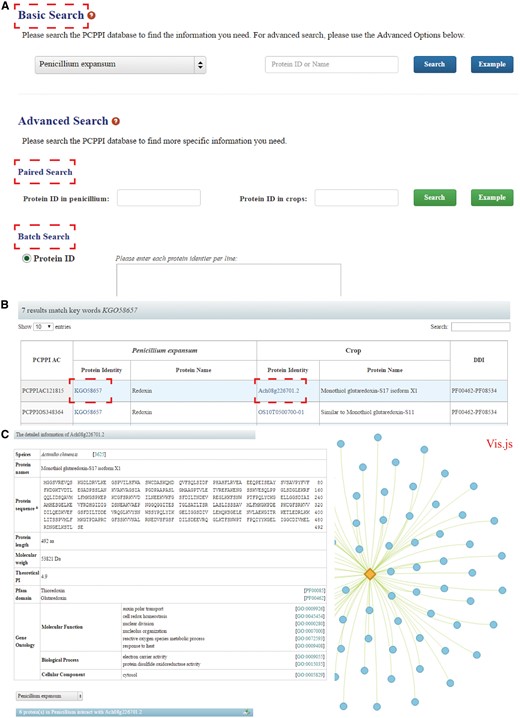Image resolution: width=520 pixels, height=718 pixels.
Task: Click the Molecular Function row label
Action: click(62, 627)
